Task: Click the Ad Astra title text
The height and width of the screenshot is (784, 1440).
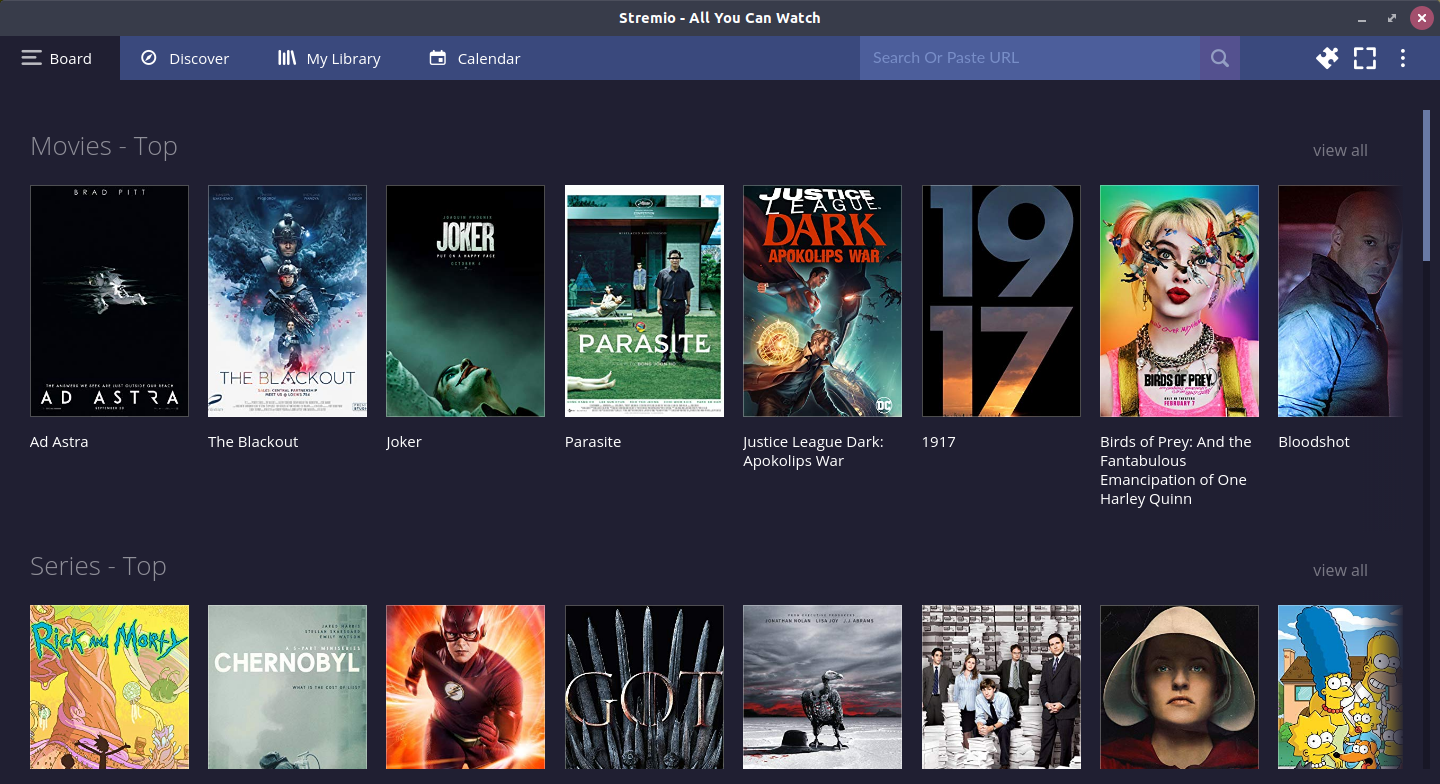Action: [59, 441]
